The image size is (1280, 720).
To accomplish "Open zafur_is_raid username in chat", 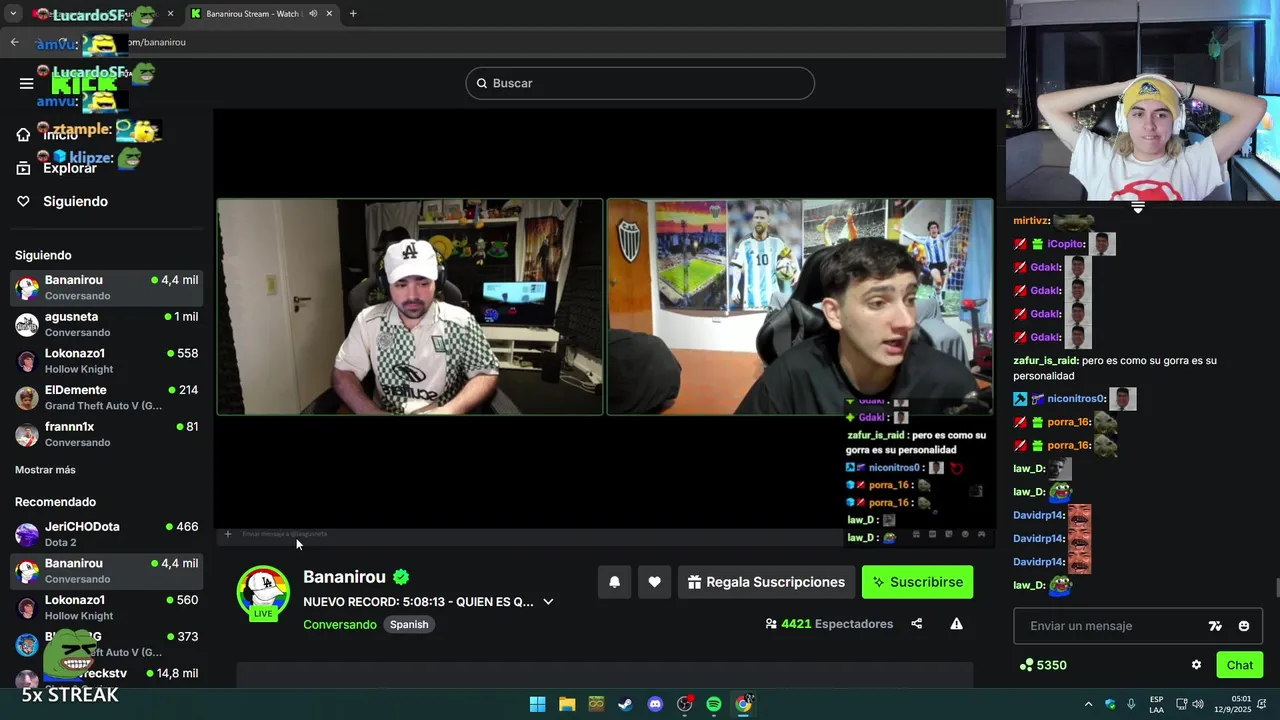I will pyautogui.click(x=1046, y=360).
